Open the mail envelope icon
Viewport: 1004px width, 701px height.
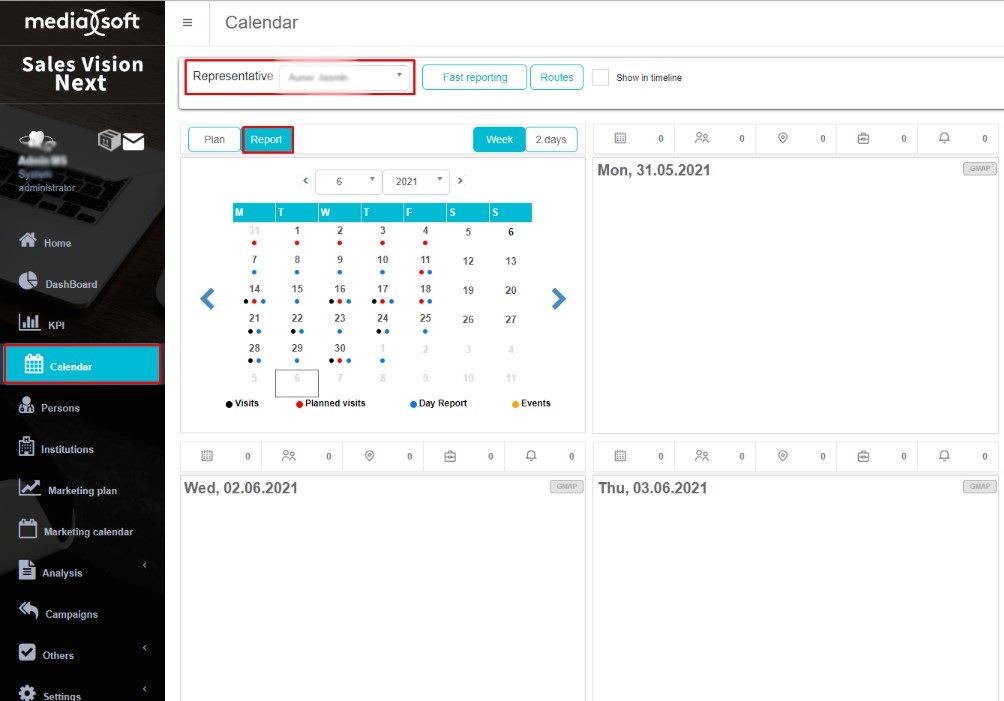(133, 141)
